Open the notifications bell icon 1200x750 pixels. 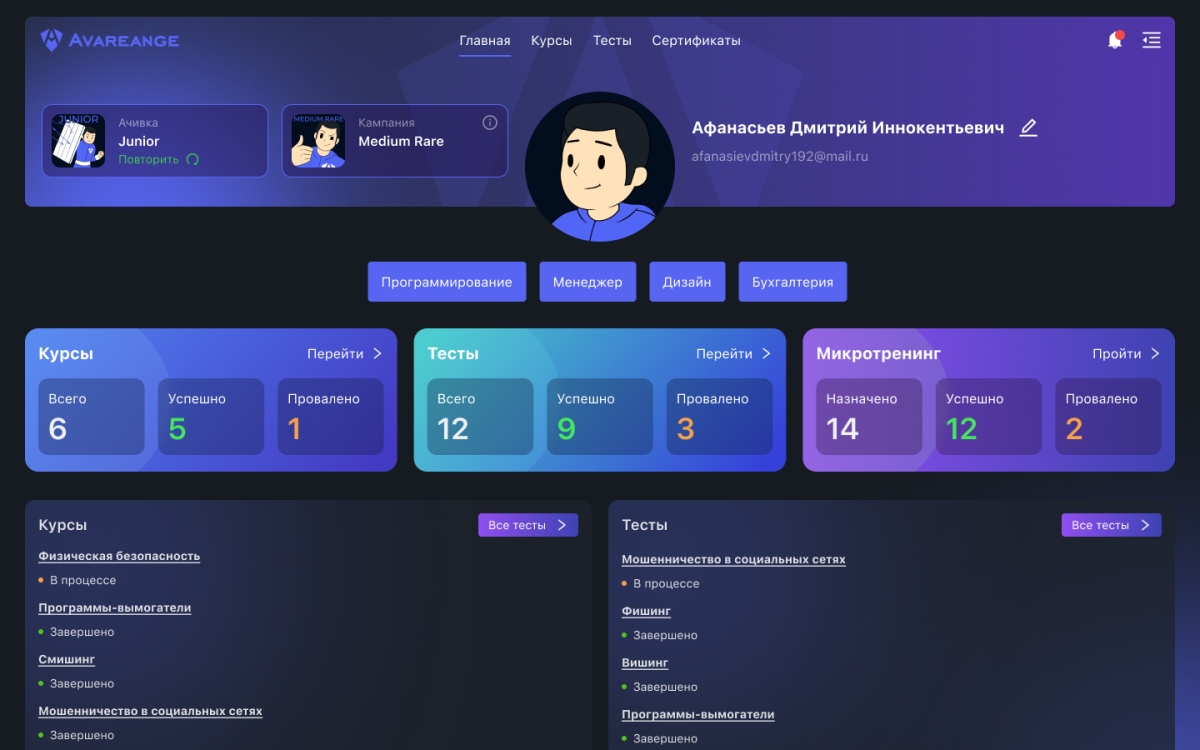click(1114, 39)
